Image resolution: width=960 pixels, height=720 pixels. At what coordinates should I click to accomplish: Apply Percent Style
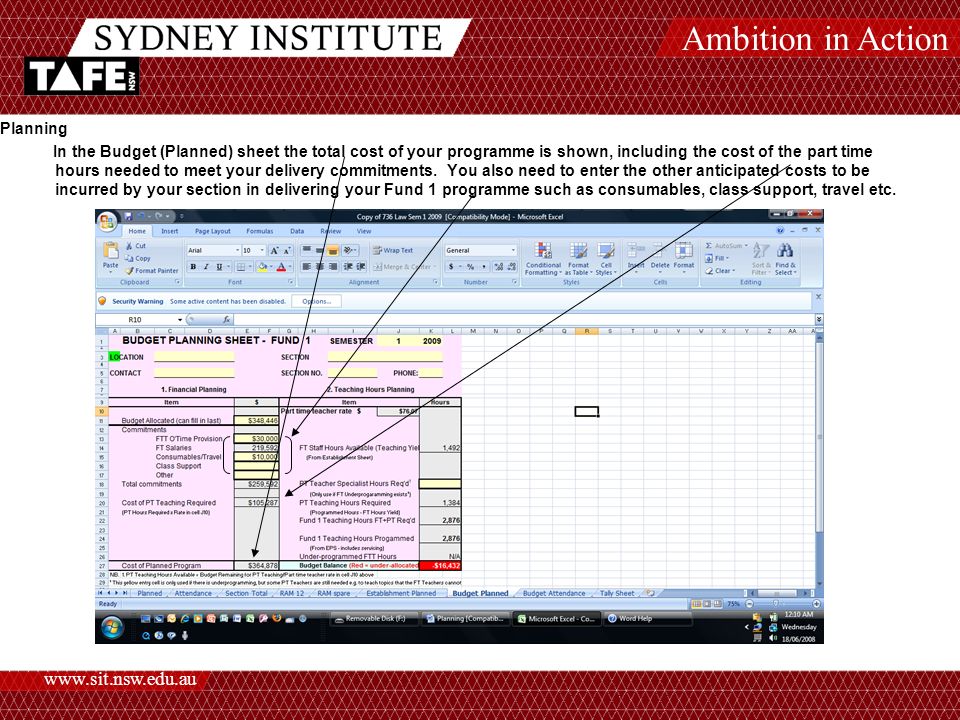pyautogui.click(x=470, y=267)
